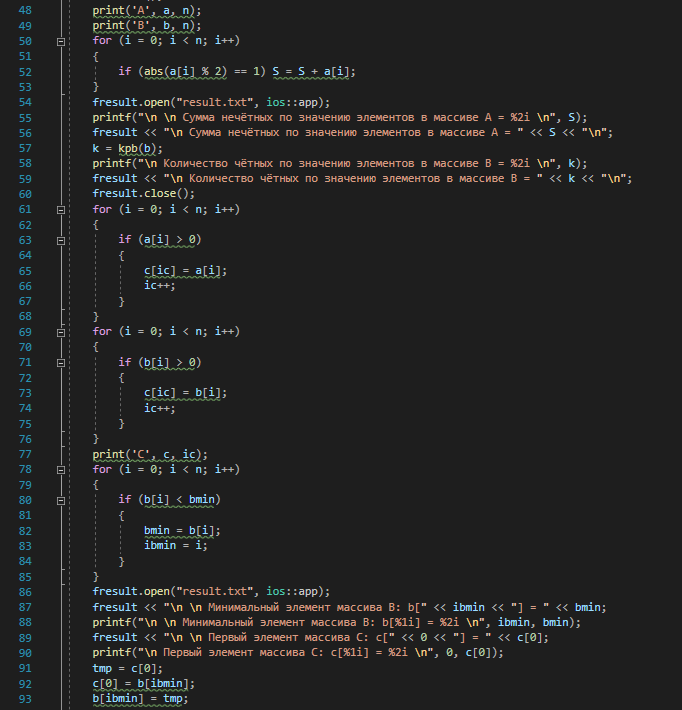Click line number 54 in the gutter

(x=25, y=102)
